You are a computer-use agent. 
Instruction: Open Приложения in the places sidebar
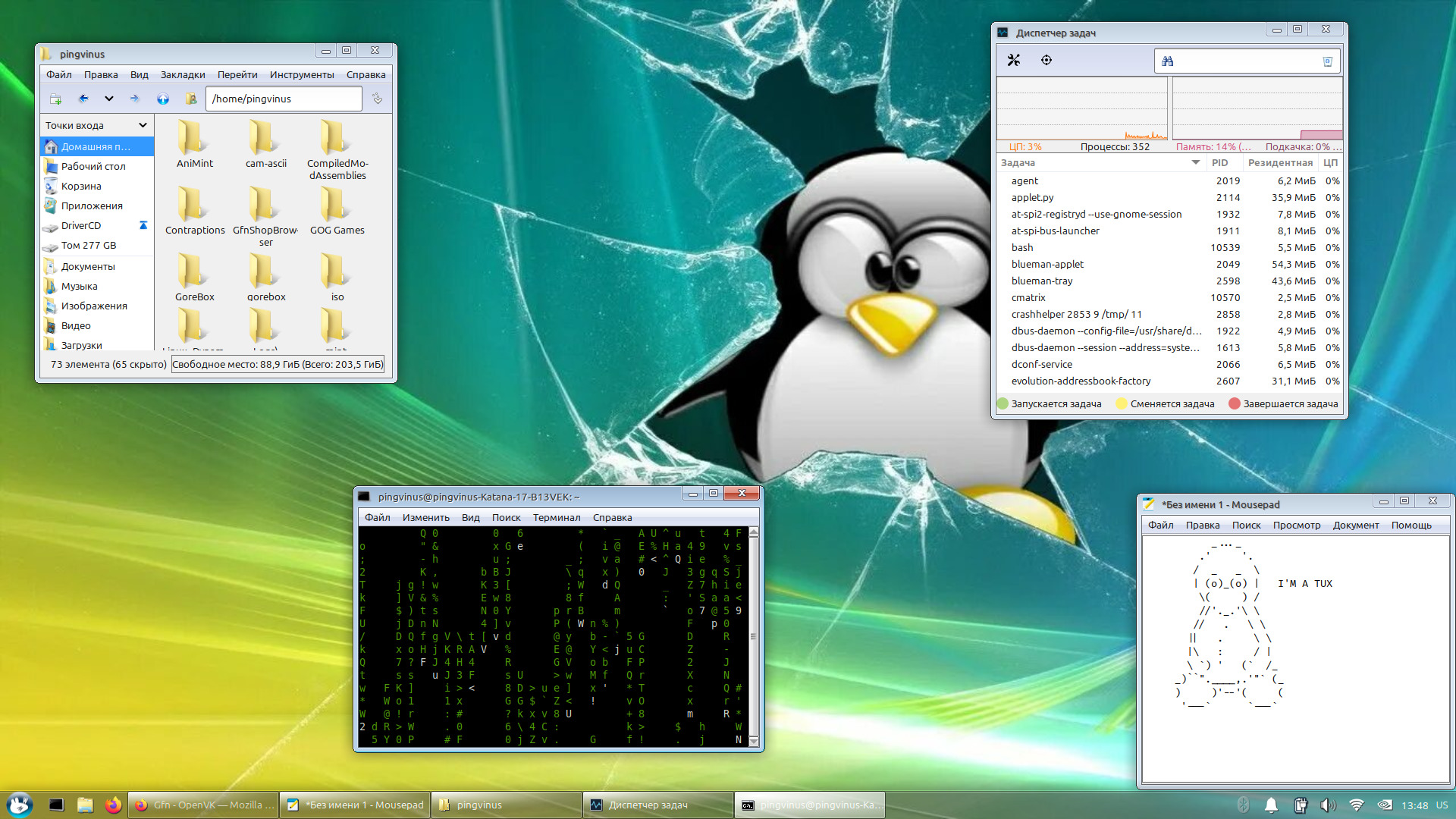pos(97,206)
